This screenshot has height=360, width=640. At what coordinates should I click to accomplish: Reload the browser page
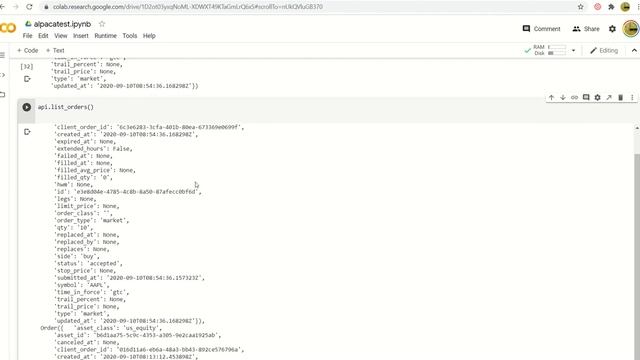pos(29,7)
